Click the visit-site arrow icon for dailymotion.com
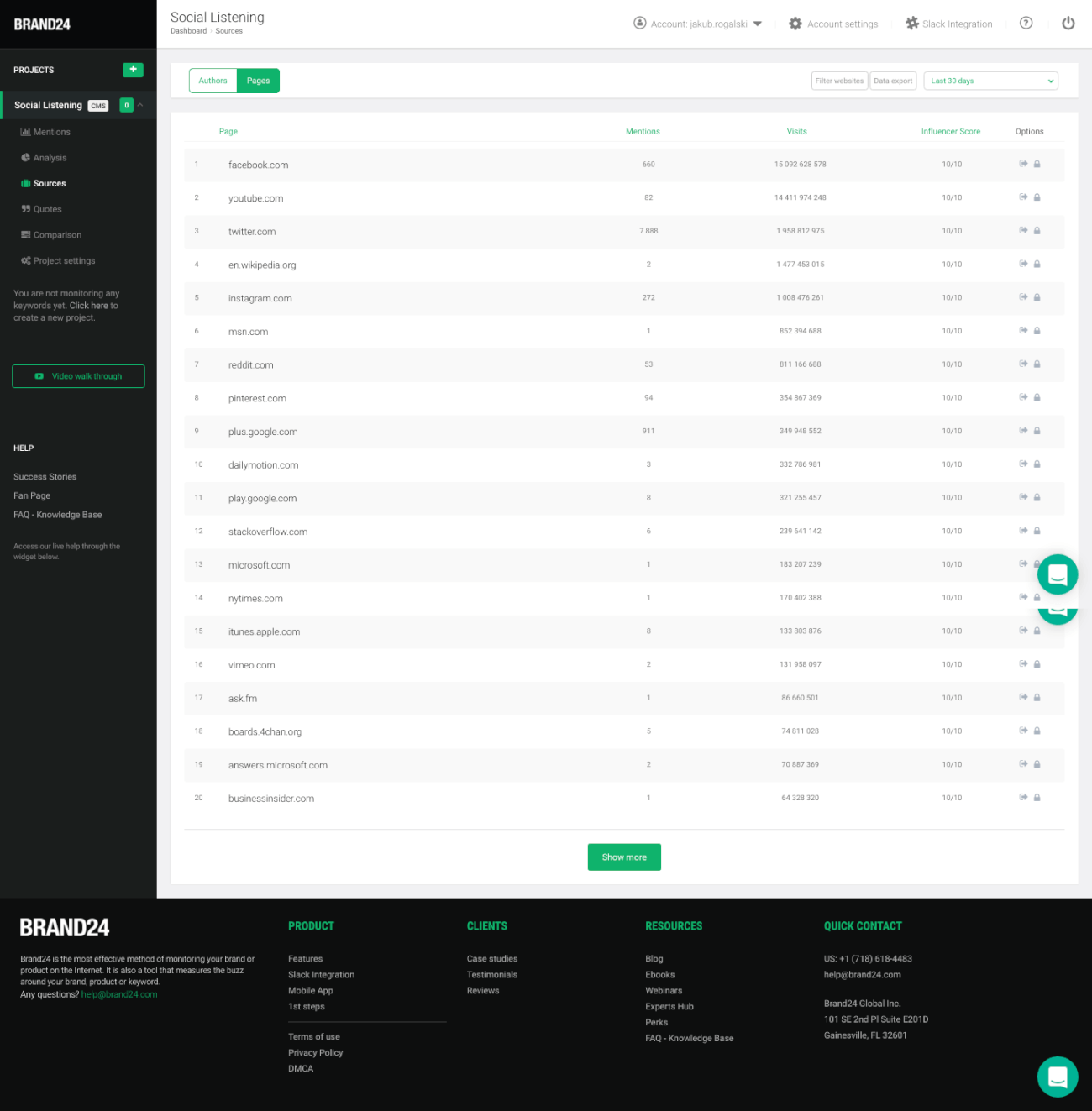 [1023, 464]
